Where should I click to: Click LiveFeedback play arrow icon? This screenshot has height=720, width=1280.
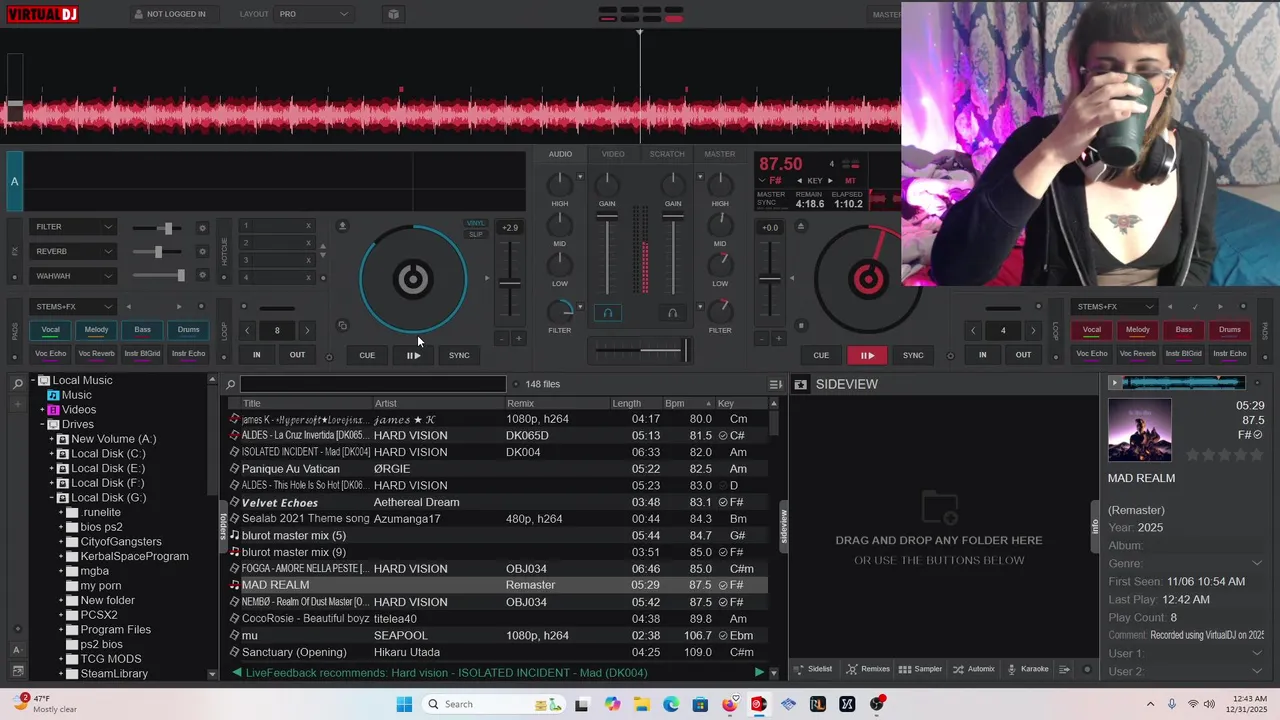759,673
